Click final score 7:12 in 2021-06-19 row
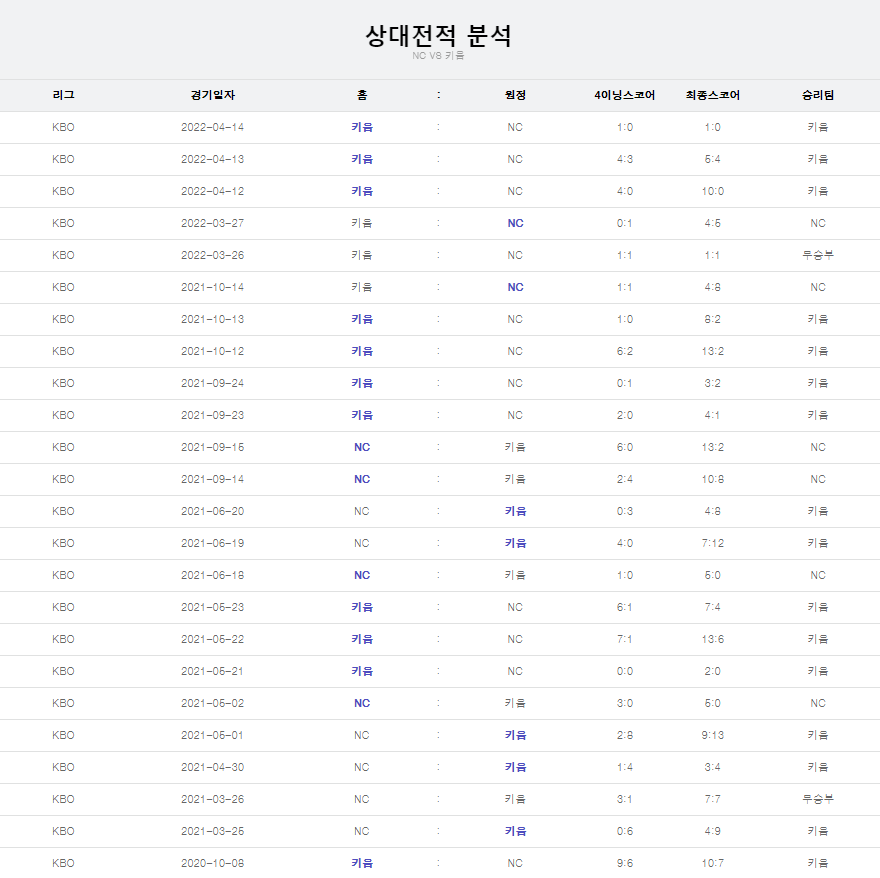Viewport: 880px width, 878px height. point(713,543)
